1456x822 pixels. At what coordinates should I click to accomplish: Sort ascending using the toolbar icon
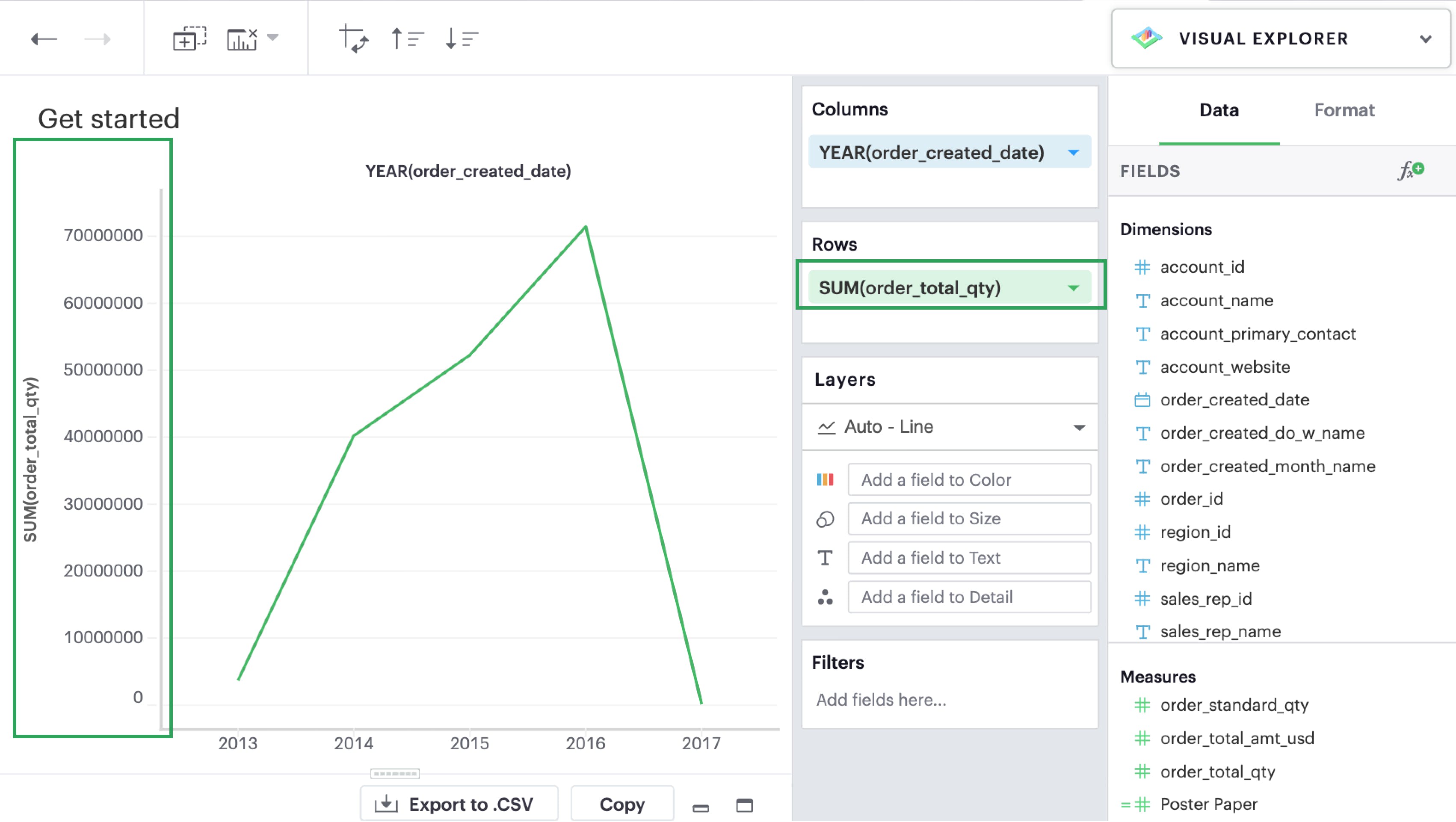coord(407,39)
